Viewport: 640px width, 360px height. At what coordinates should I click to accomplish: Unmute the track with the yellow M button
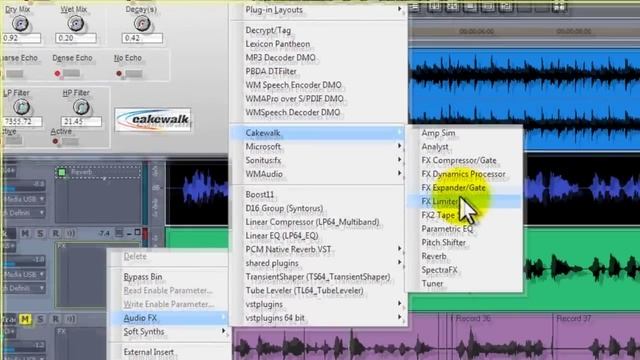(25, 319)
